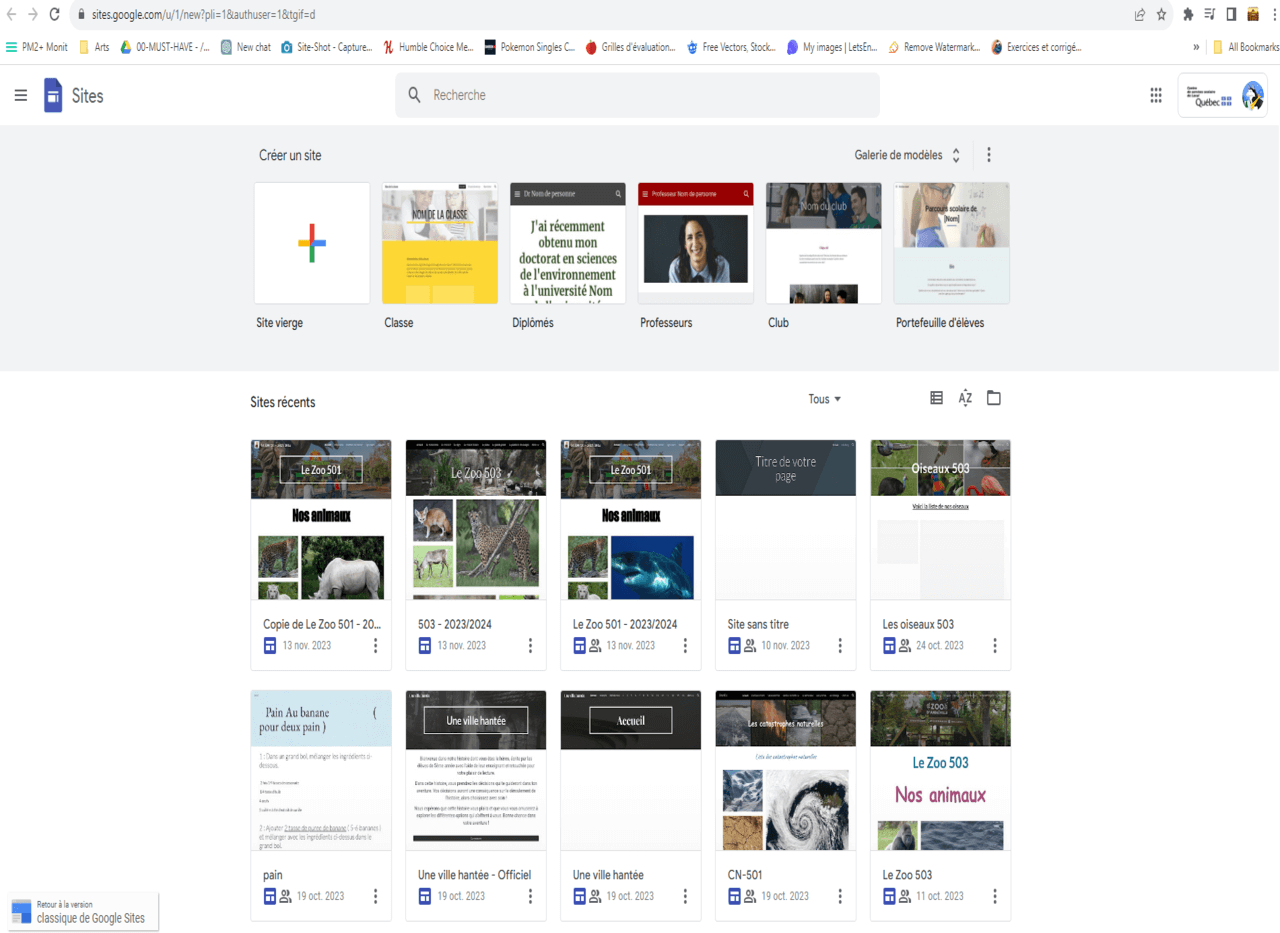Return to classic Google Sites version
Screen dimensions: 1280x933
(x=82, y=911)
